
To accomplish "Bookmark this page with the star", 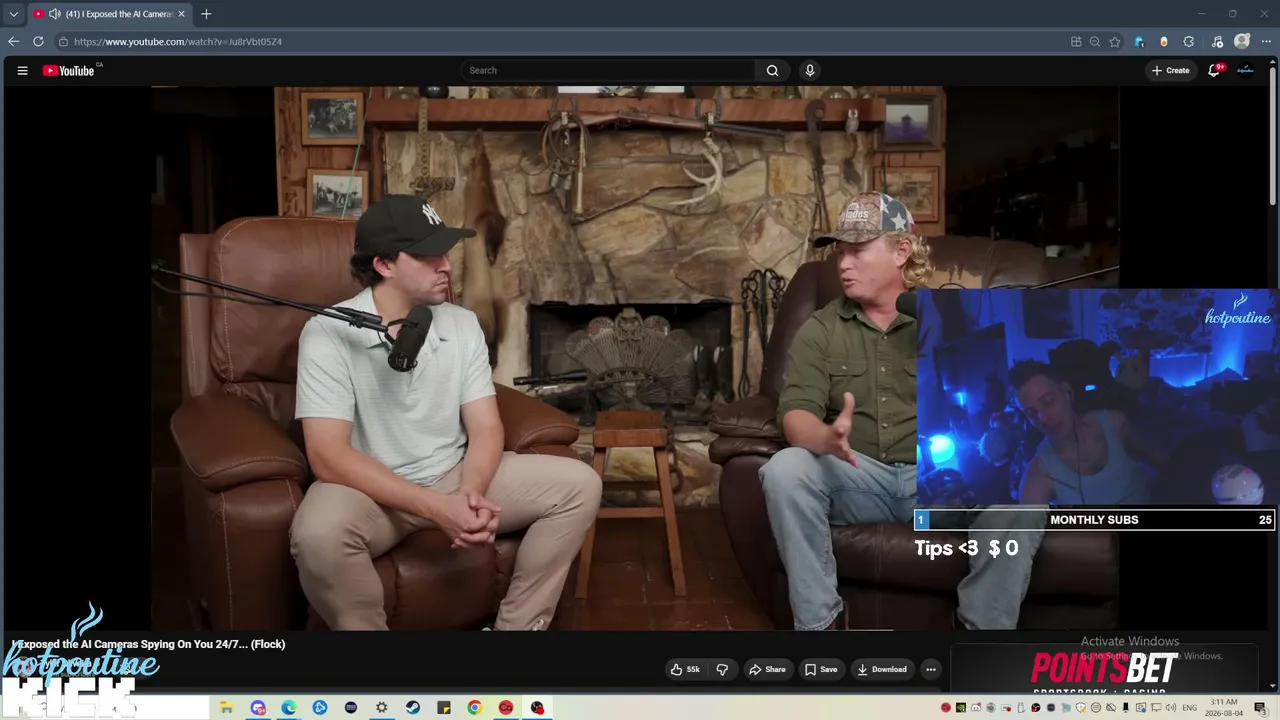I will pos(1115,42).
